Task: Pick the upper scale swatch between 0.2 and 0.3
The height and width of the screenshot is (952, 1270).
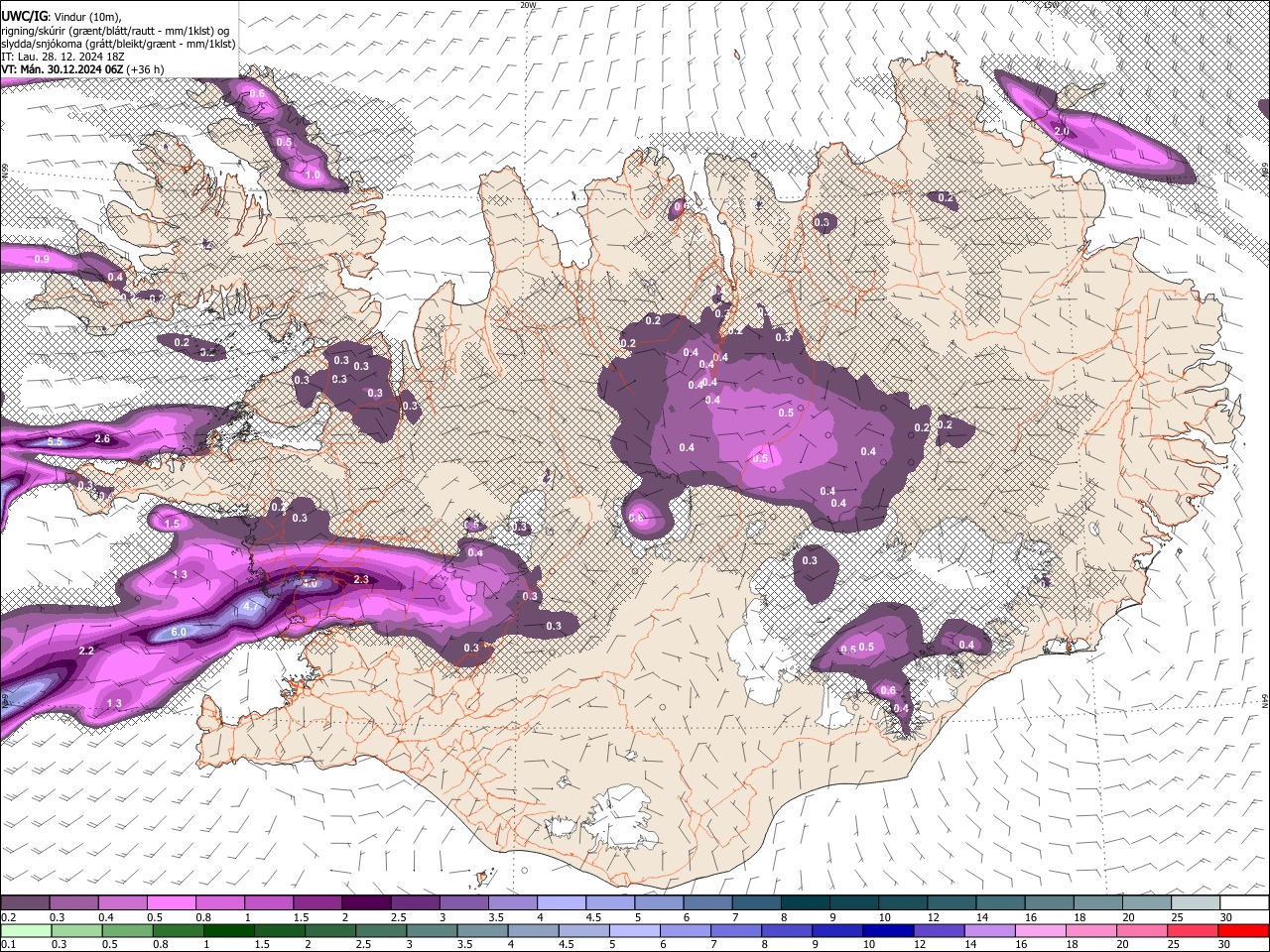Action: coord(25,903)
